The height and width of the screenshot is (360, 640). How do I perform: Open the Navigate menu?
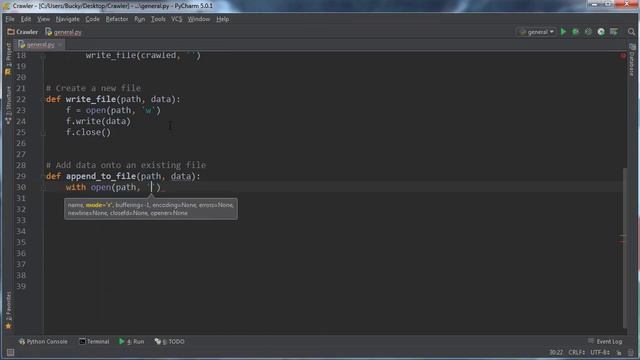click(68, 19)
